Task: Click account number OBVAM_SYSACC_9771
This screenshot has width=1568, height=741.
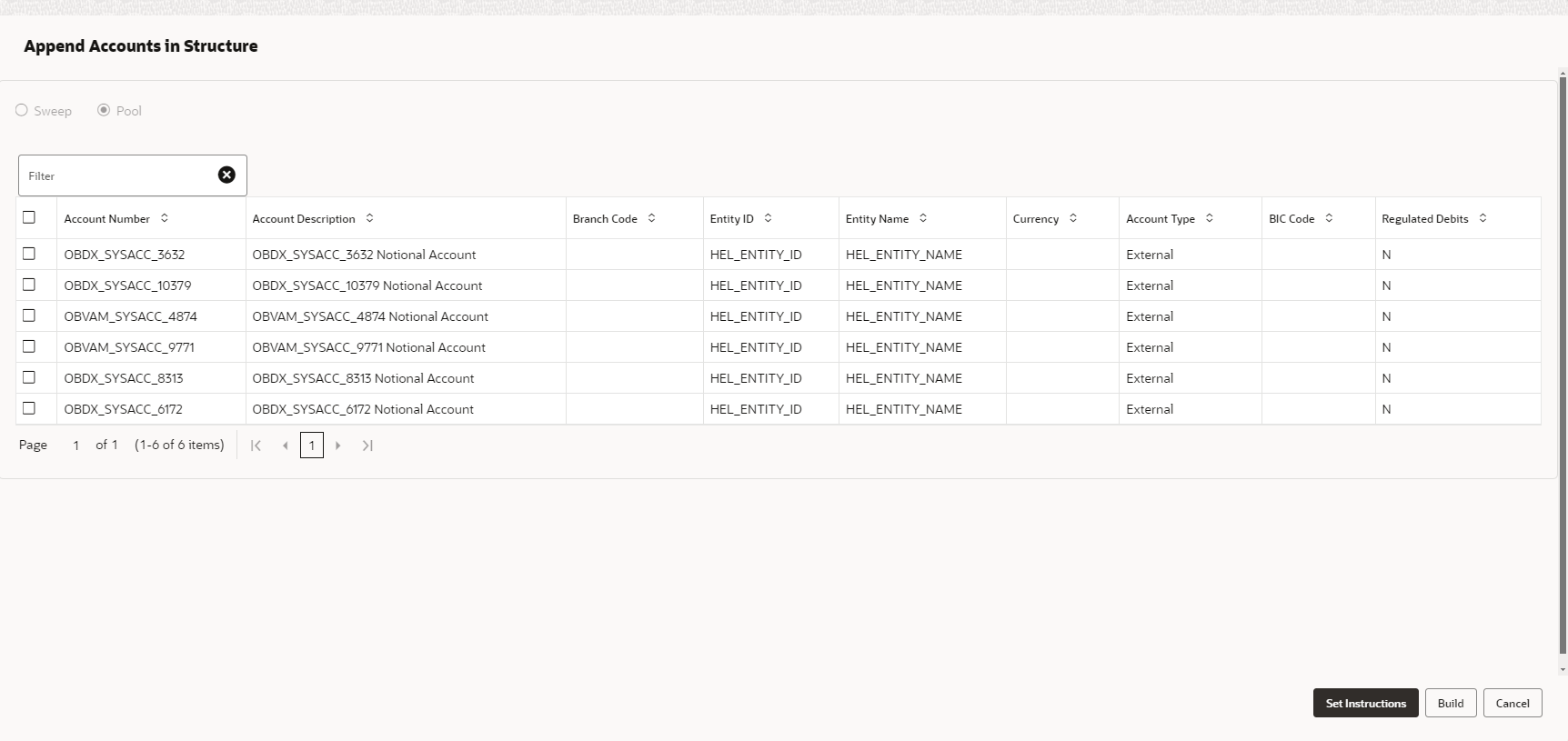Action: (x=129, y=347)
